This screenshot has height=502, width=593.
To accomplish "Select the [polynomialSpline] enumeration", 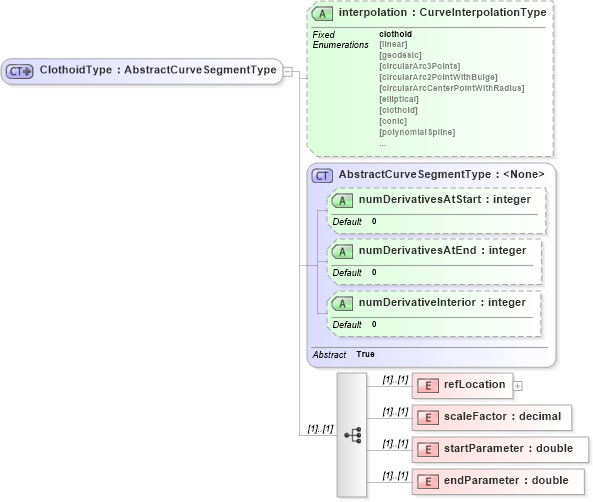I will pos(417,132).
